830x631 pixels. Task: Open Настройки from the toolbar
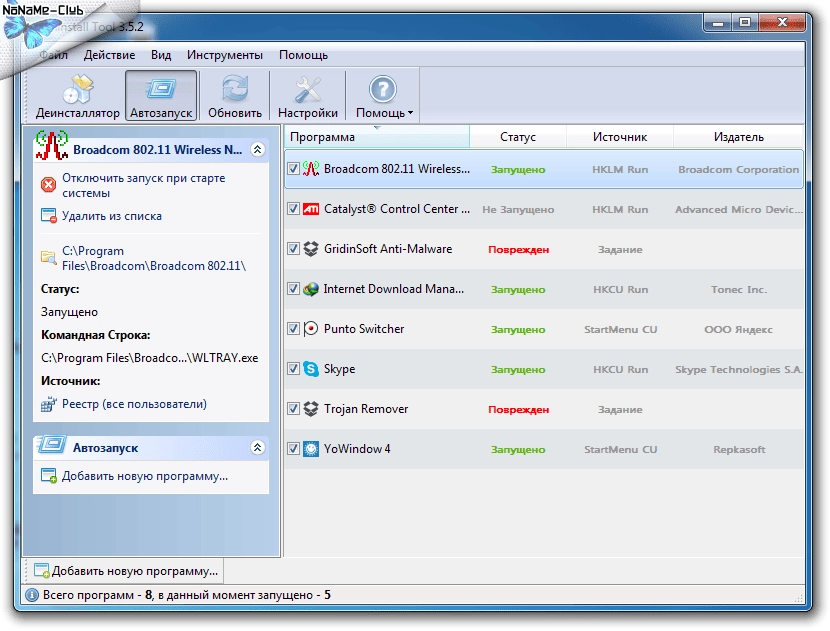(308, 96)
